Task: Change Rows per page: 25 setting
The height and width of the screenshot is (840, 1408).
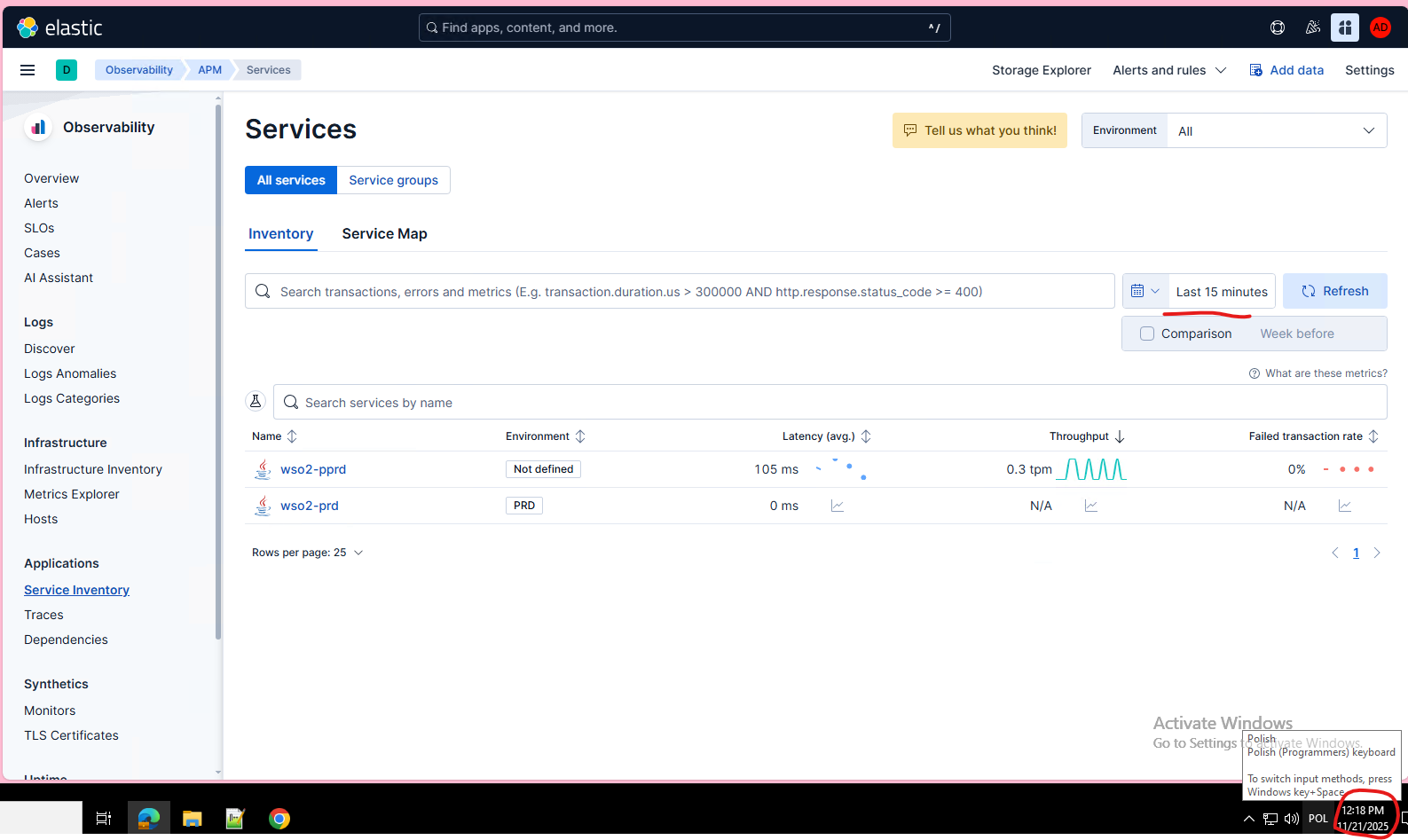Action: click(308, 553)
